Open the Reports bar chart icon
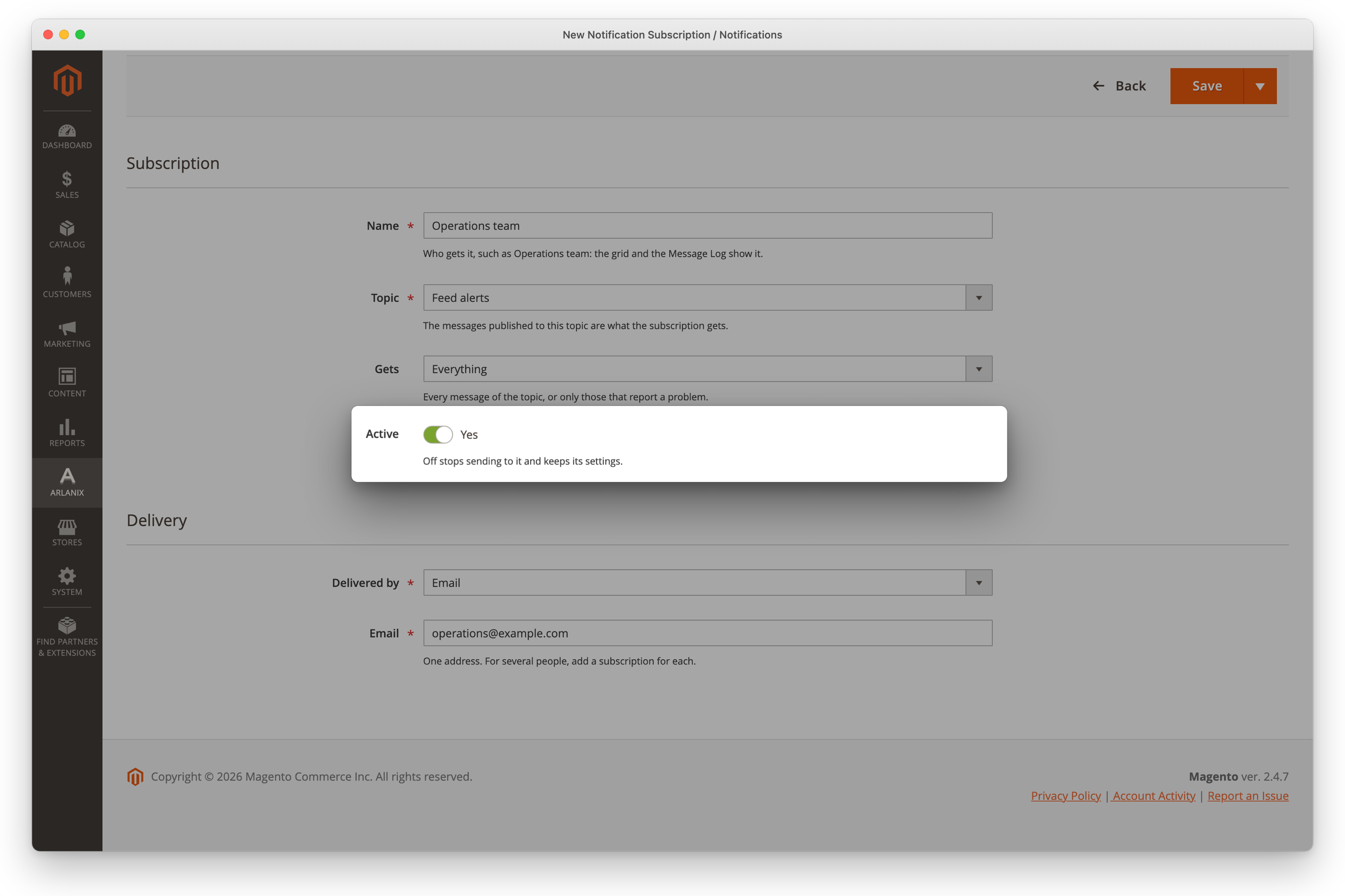The width and height of the screenshot is (1345, 896). click(67, 427)
